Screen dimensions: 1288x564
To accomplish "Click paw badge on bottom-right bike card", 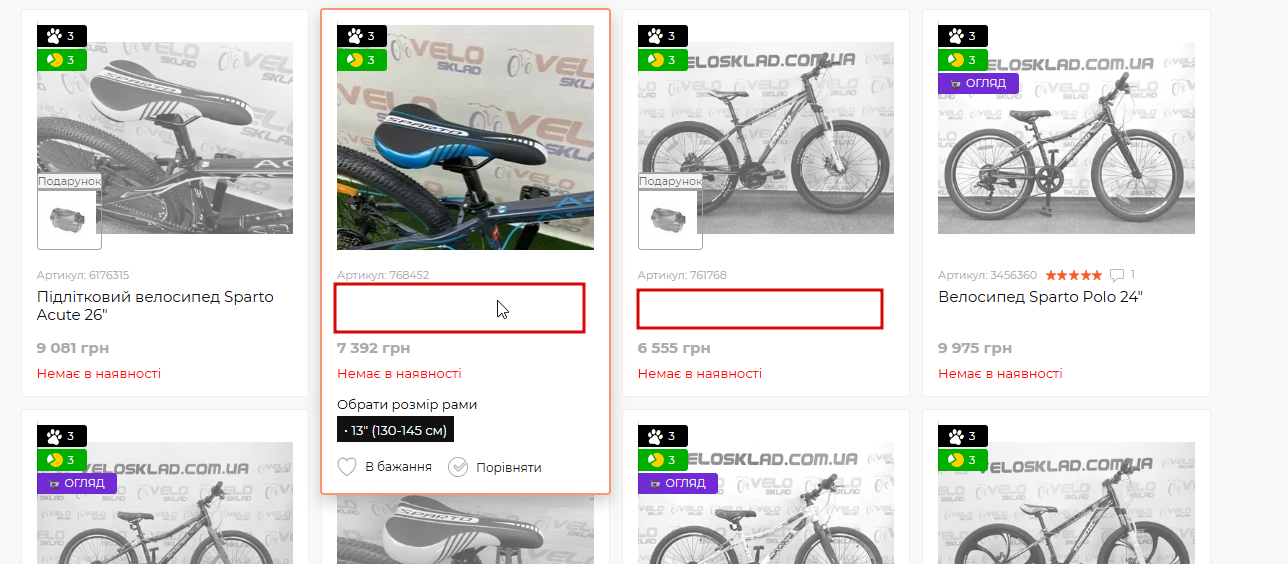I will tap(963, 436).
